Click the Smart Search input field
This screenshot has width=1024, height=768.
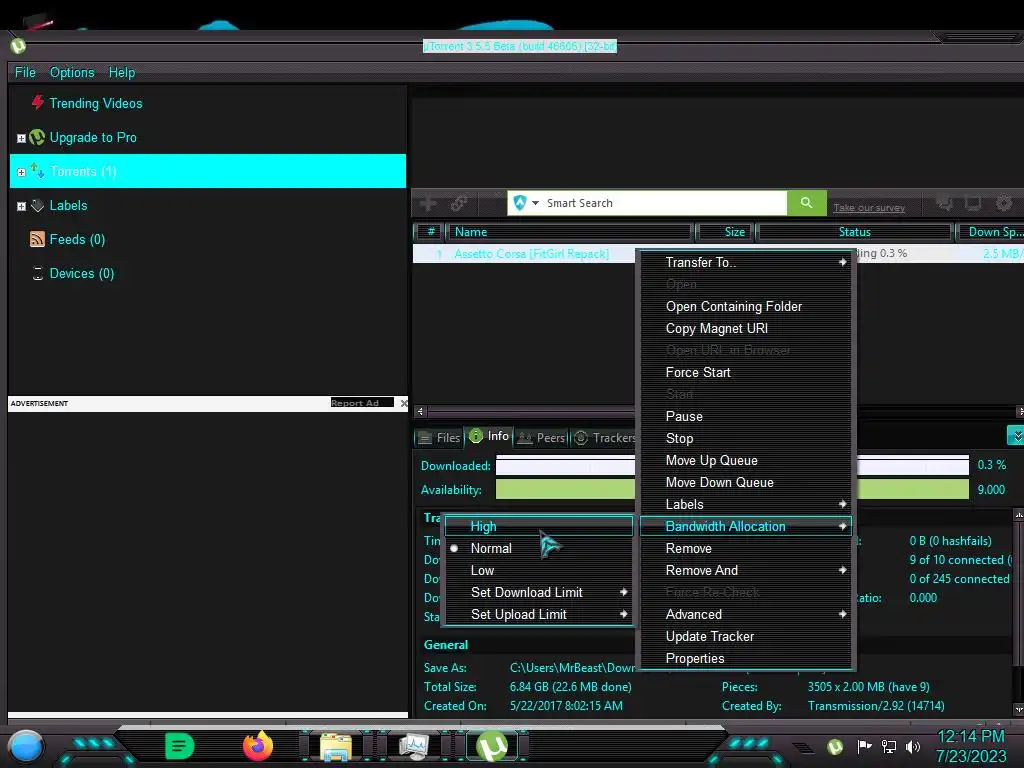pos(665,203)
